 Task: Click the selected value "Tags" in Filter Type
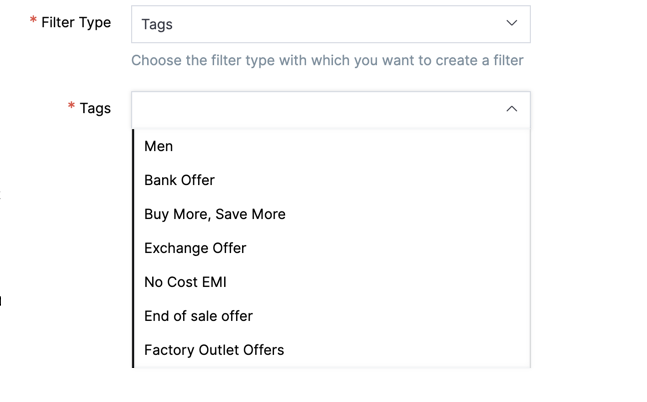coord(157,24)
